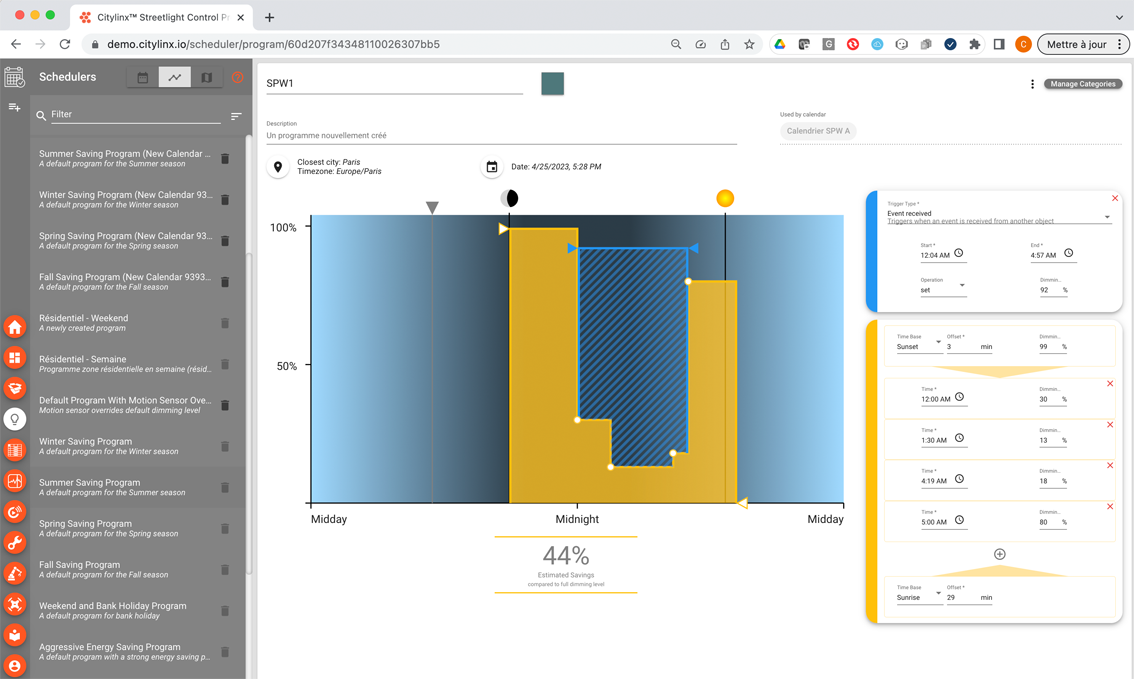Open the three-dot more options menu
Screen dimensions: 1134x679
pos(1032,84)
